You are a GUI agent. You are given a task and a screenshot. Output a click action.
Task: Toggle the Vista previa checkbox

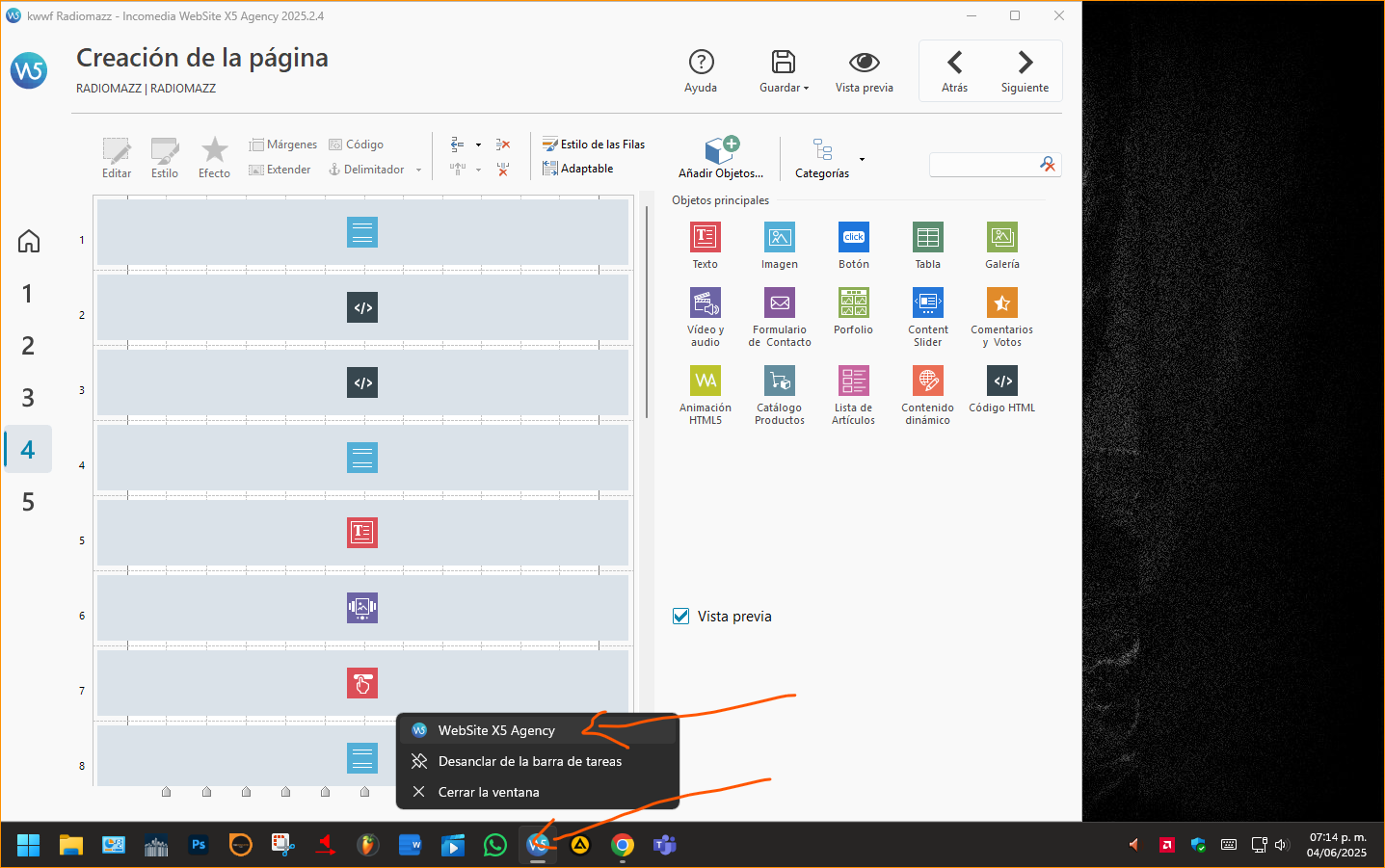click(680, 616)
